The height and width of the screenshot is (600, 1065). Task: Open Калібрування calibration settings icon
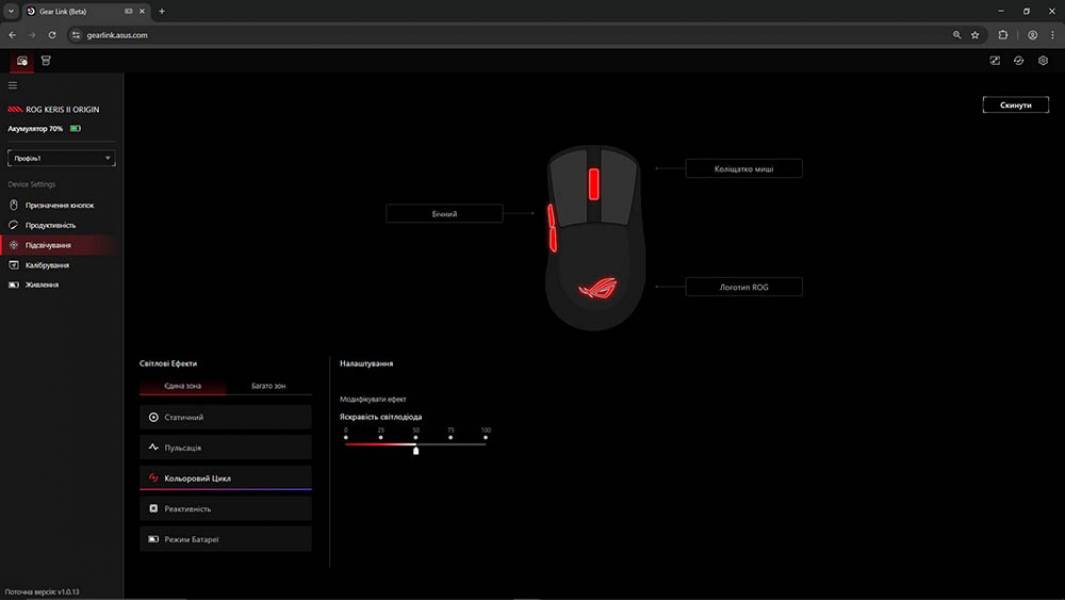pyautogui.click(x=14, y=264)
